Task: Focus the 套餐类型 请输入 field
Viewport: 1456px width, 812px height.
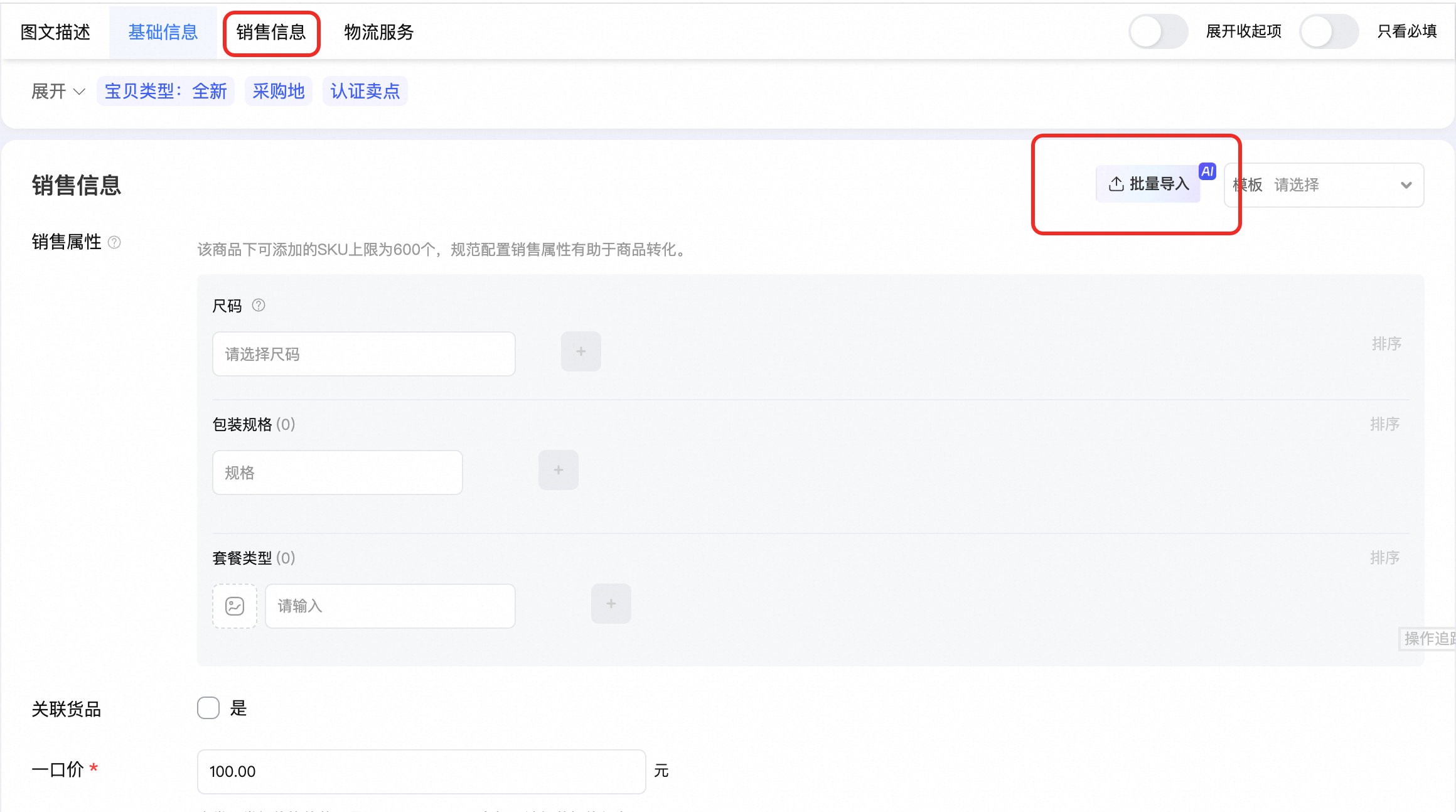Action: 390,606
